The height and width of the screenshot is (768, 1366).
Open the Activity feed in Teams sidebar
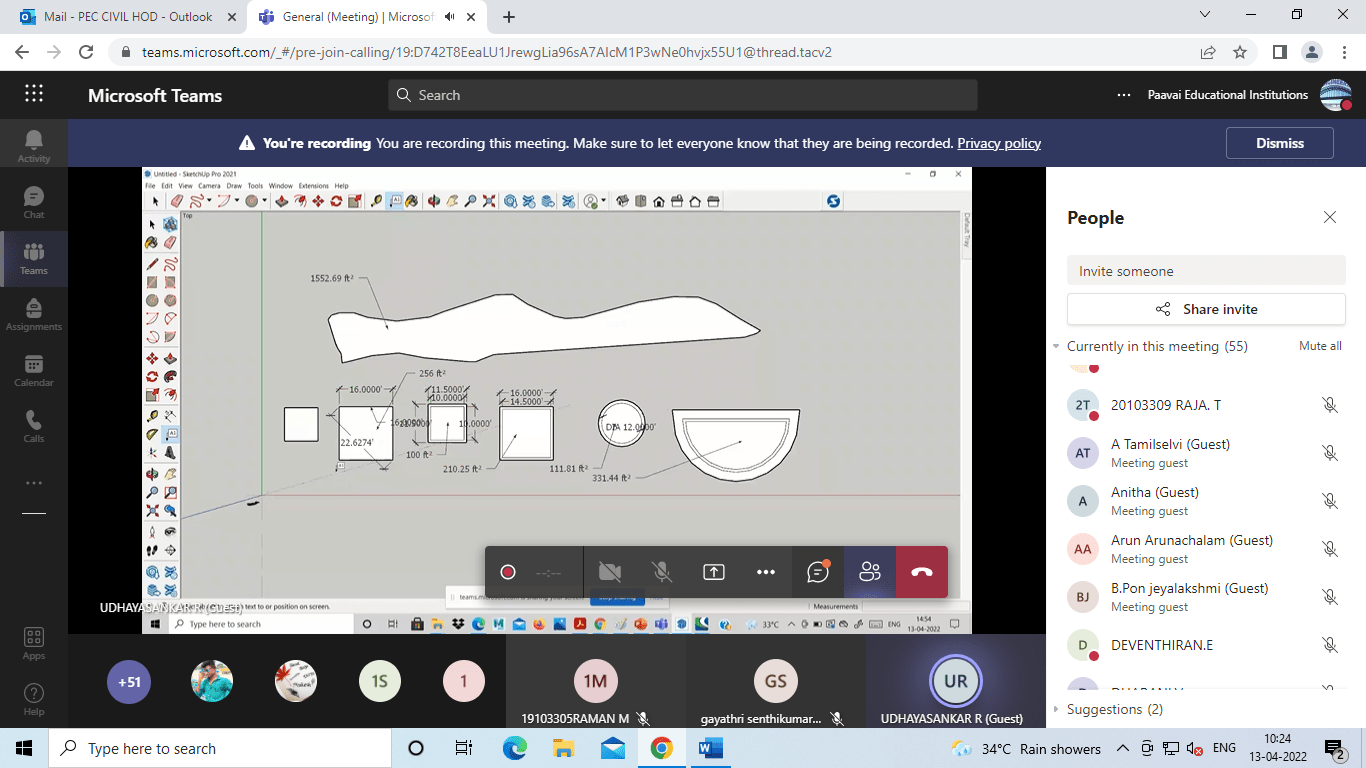point(34,146)
